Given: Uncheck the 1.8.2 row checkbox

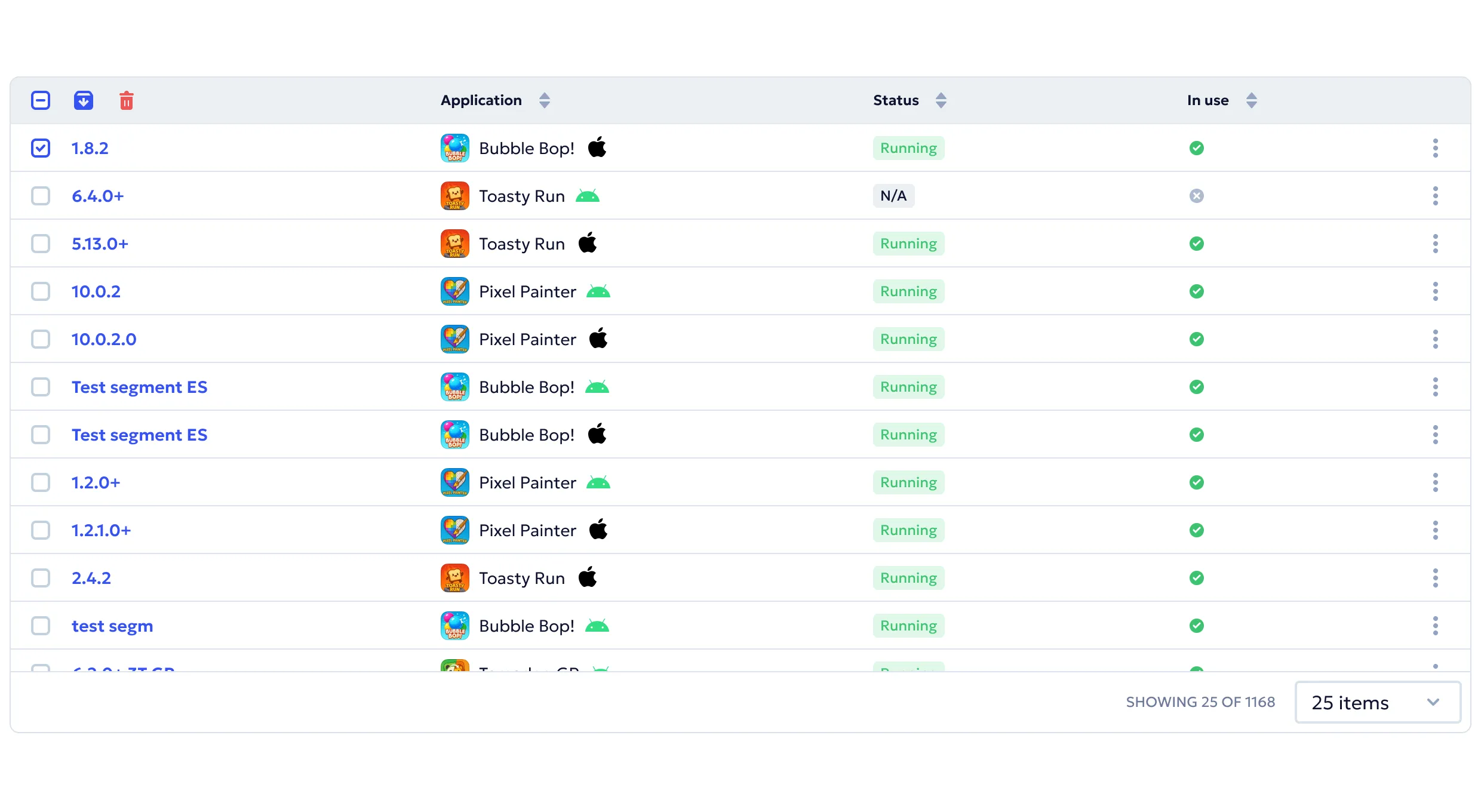Looking at the screenshot, I should point(41,148).
